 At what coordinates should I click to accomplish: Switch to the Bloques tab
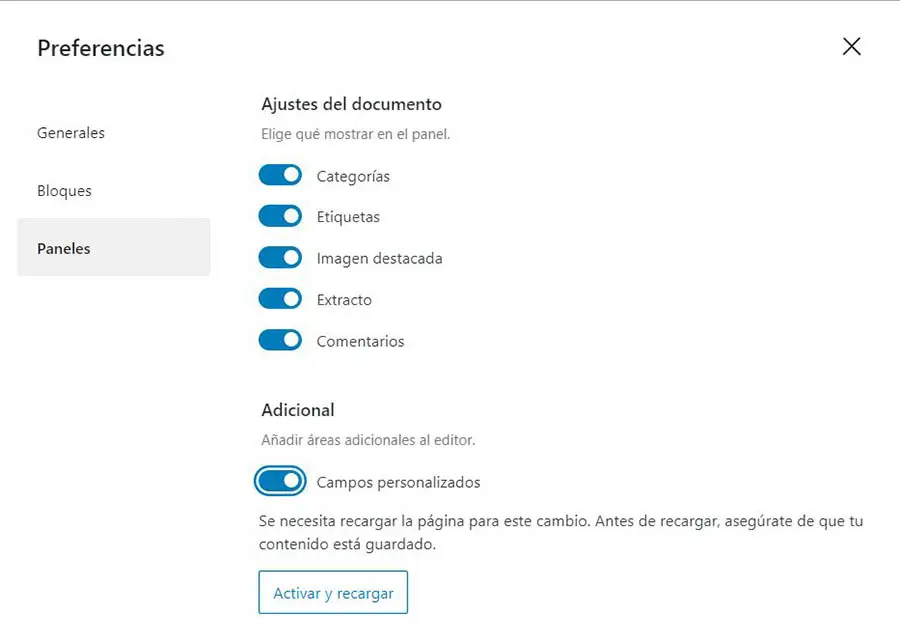64,191
